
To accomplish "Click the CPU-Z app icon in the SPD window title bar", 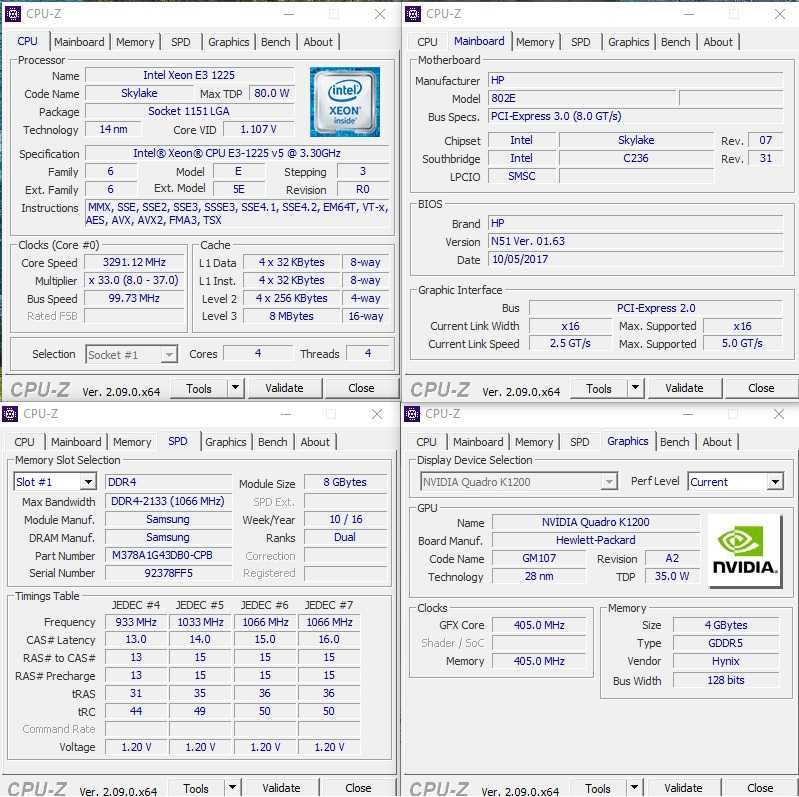I will click(10, 414).
